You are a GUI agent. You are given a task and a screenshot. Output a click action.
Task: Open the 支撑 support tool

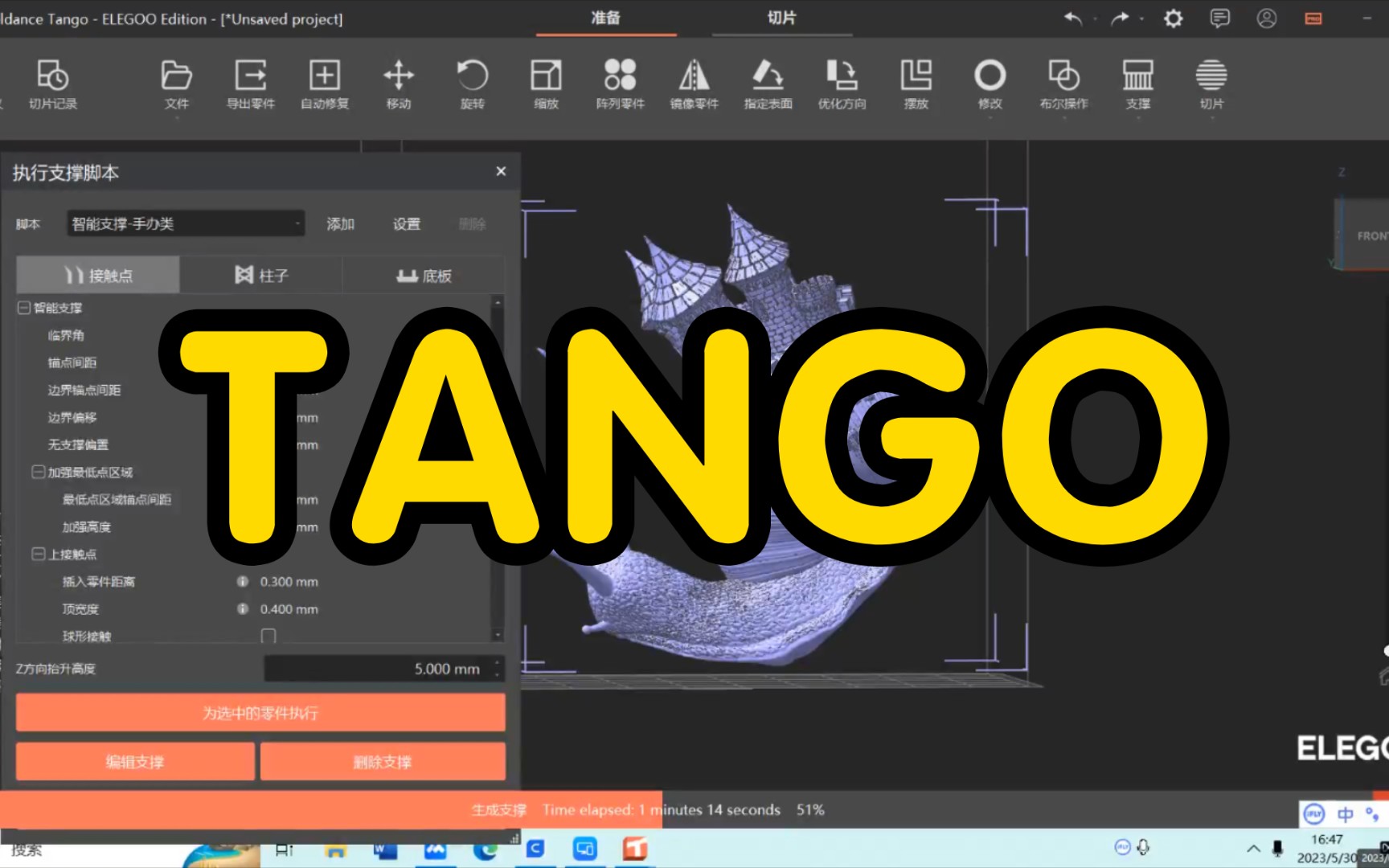coord(1138,84)
